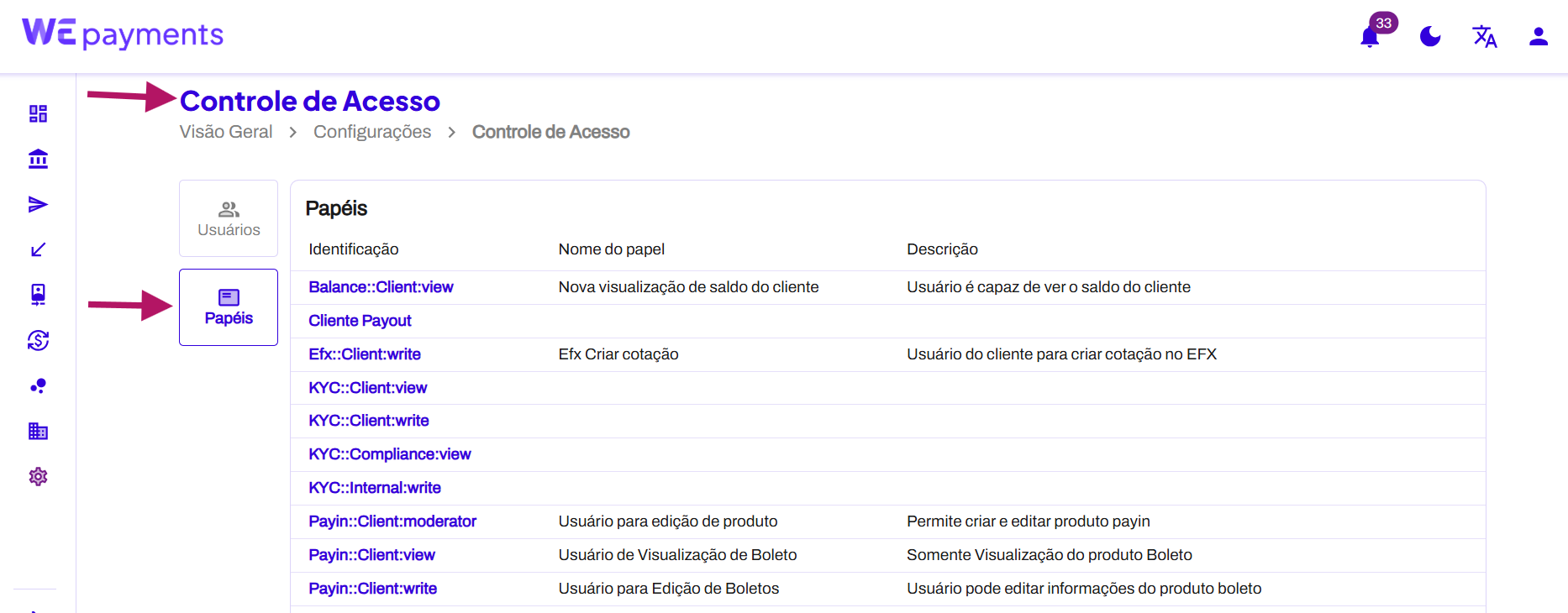Open the KYC::Client:view role
The image size is (1568, 613).
367,388
